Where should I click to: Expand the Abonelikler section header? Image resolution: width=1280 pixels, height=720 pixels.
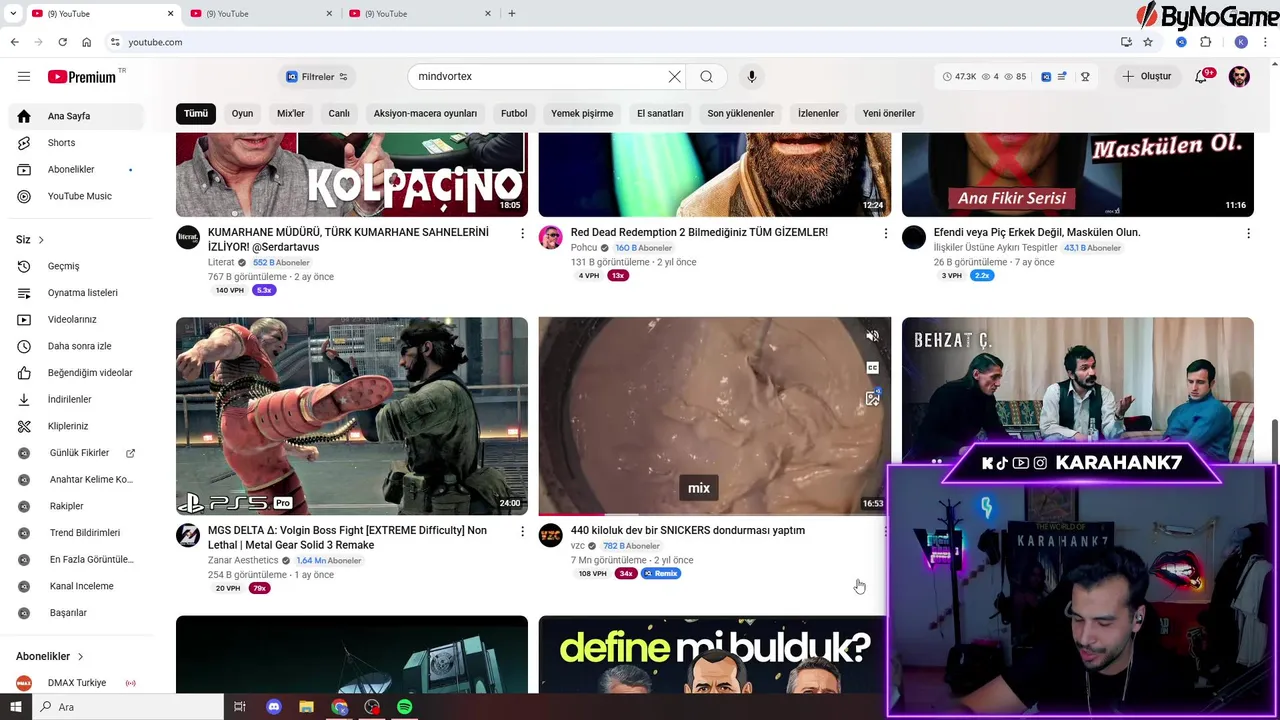coord(50,656)
